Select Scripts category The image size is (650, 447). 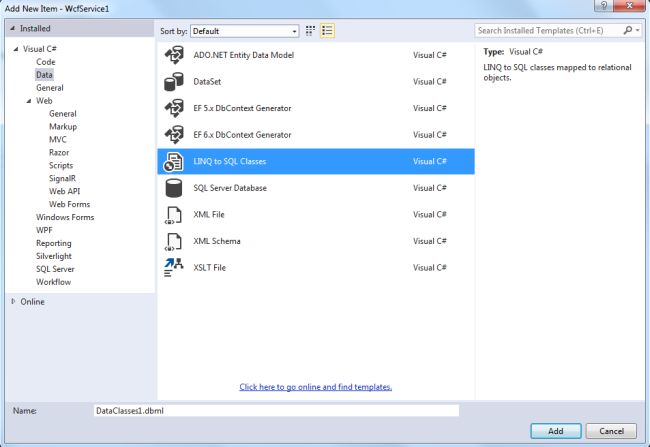click(x=61, y=165)
